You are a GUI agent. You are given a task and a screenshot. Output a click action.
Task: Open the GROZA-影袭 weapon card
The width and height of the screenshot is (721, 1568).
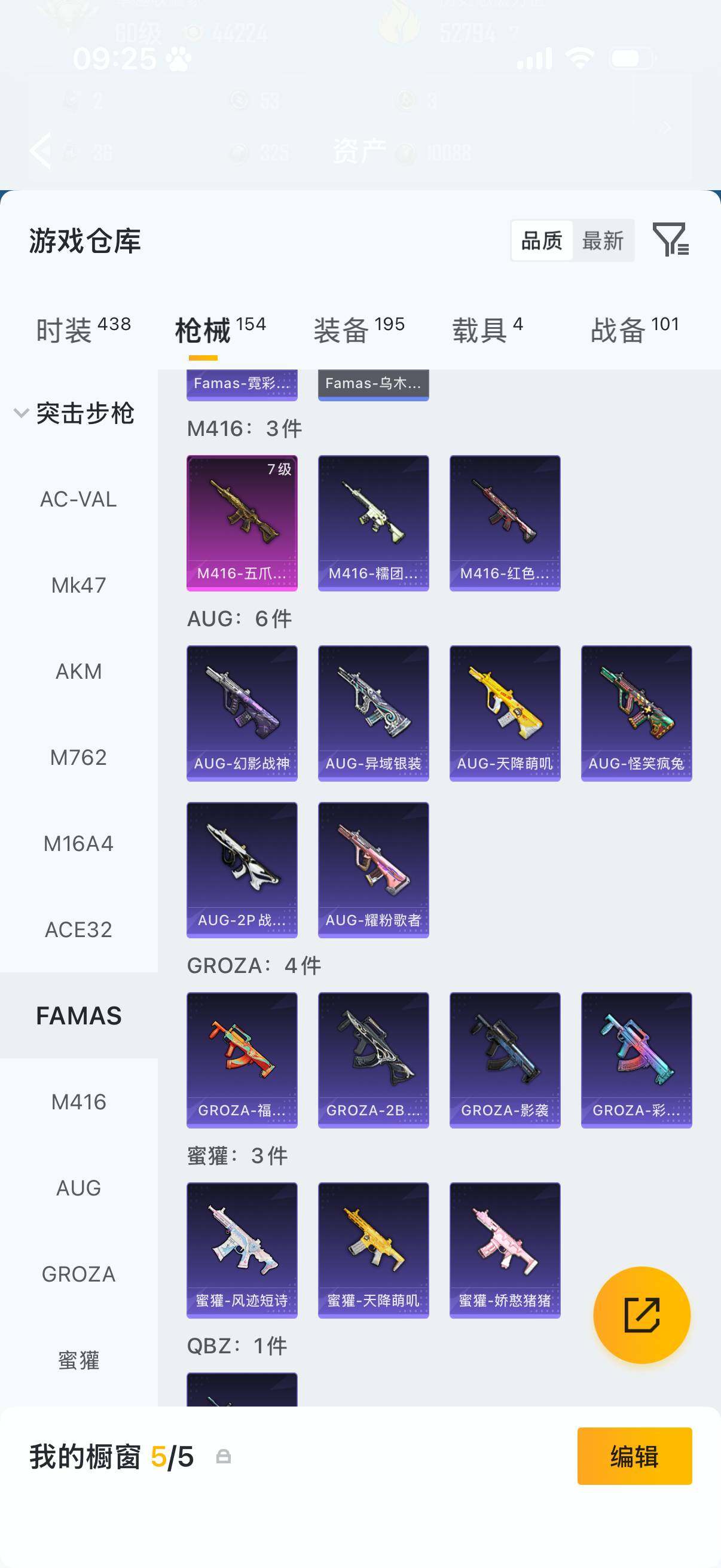(x=505, y=1060)
